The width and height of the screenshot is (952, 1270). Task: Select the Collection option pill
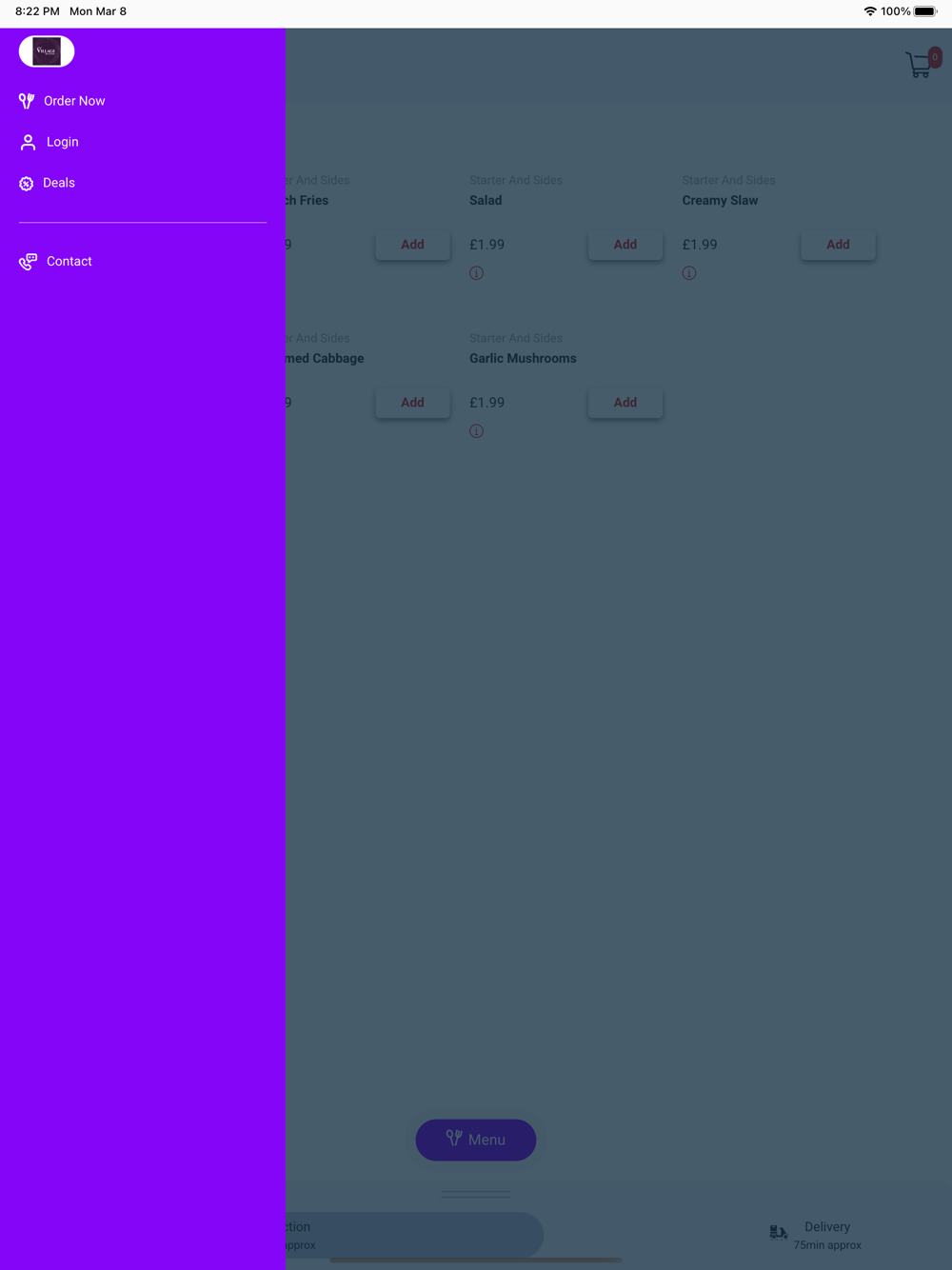[414, 1235]
